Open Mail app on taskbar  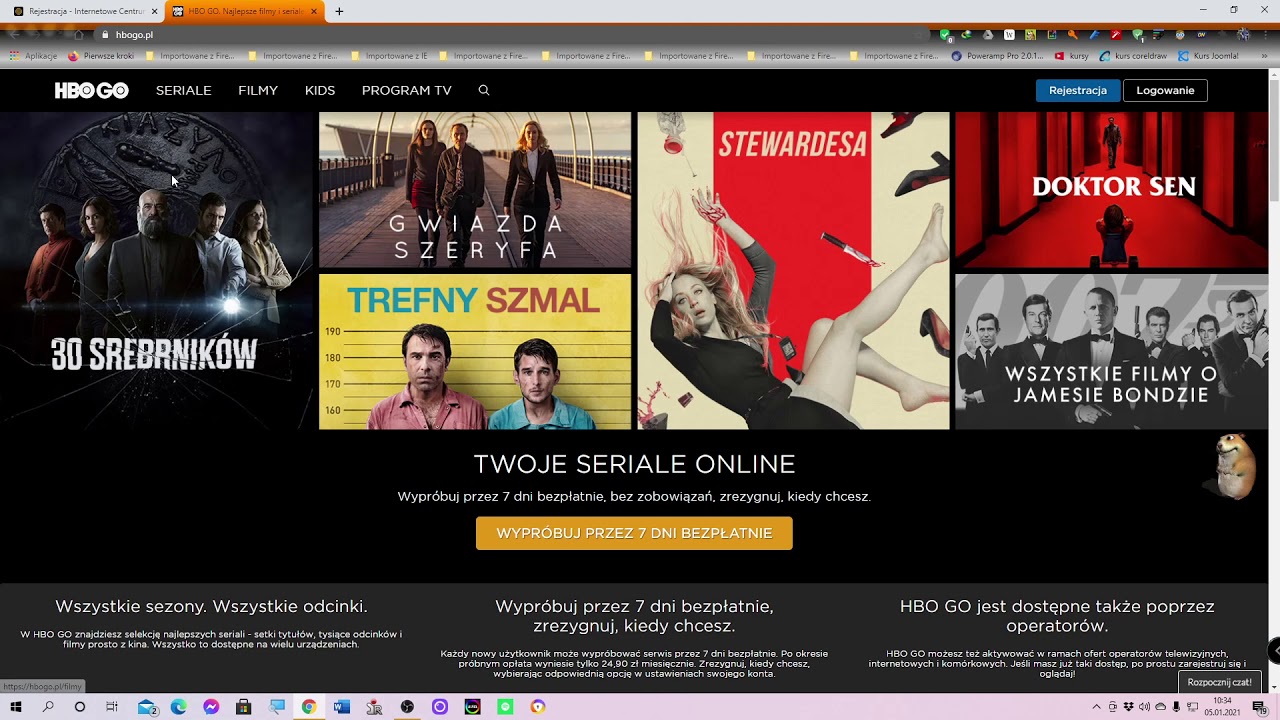point(147,707)
